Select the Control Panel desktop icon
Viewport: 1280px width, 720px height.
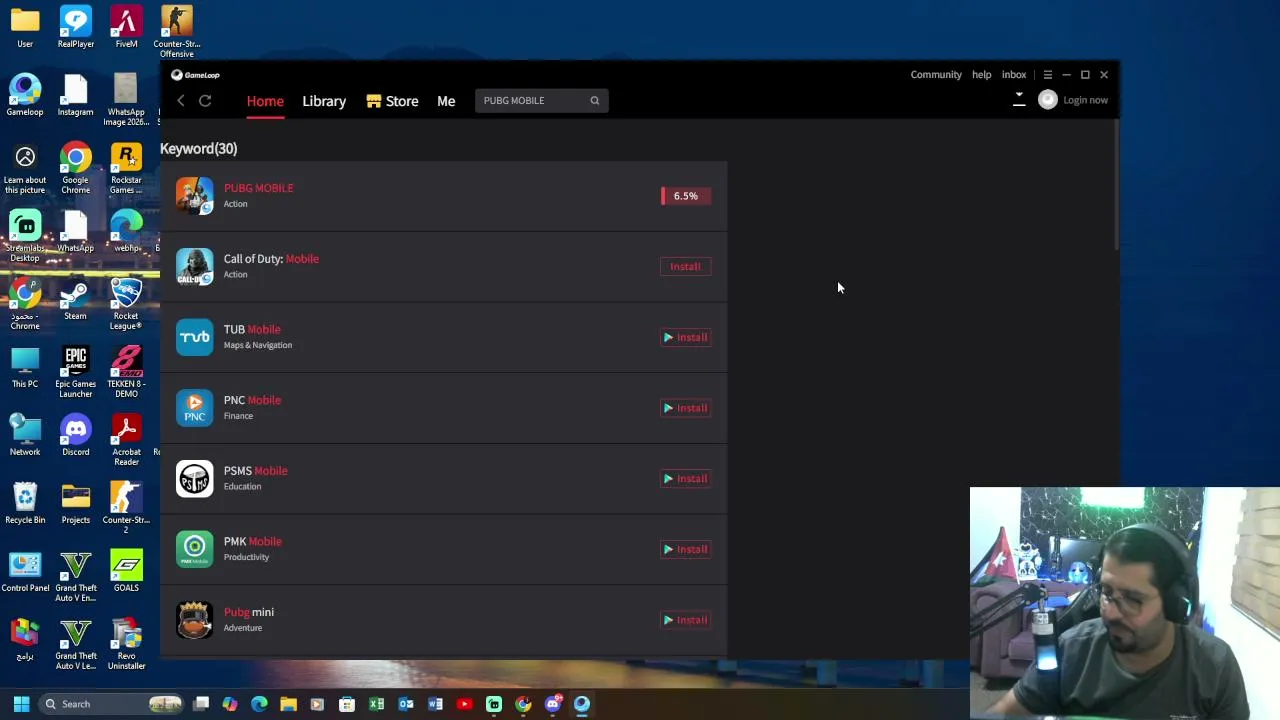(x=25, y=572)
